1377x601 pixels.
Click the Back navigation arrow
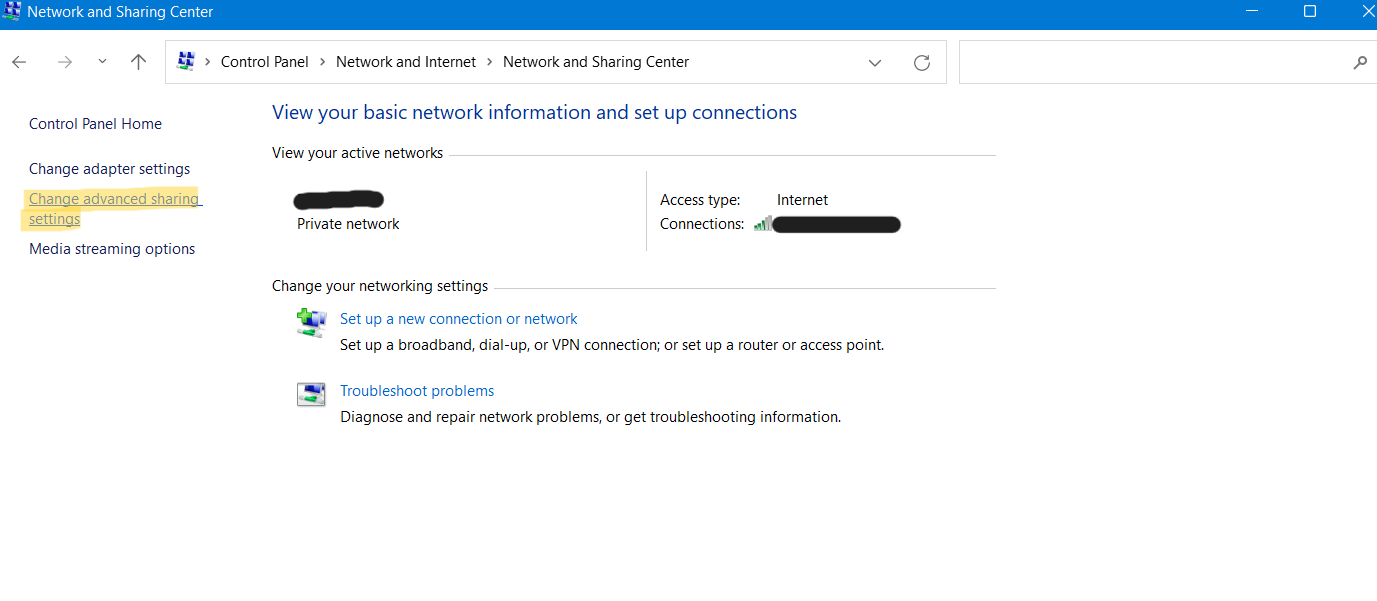pos(19,62)
